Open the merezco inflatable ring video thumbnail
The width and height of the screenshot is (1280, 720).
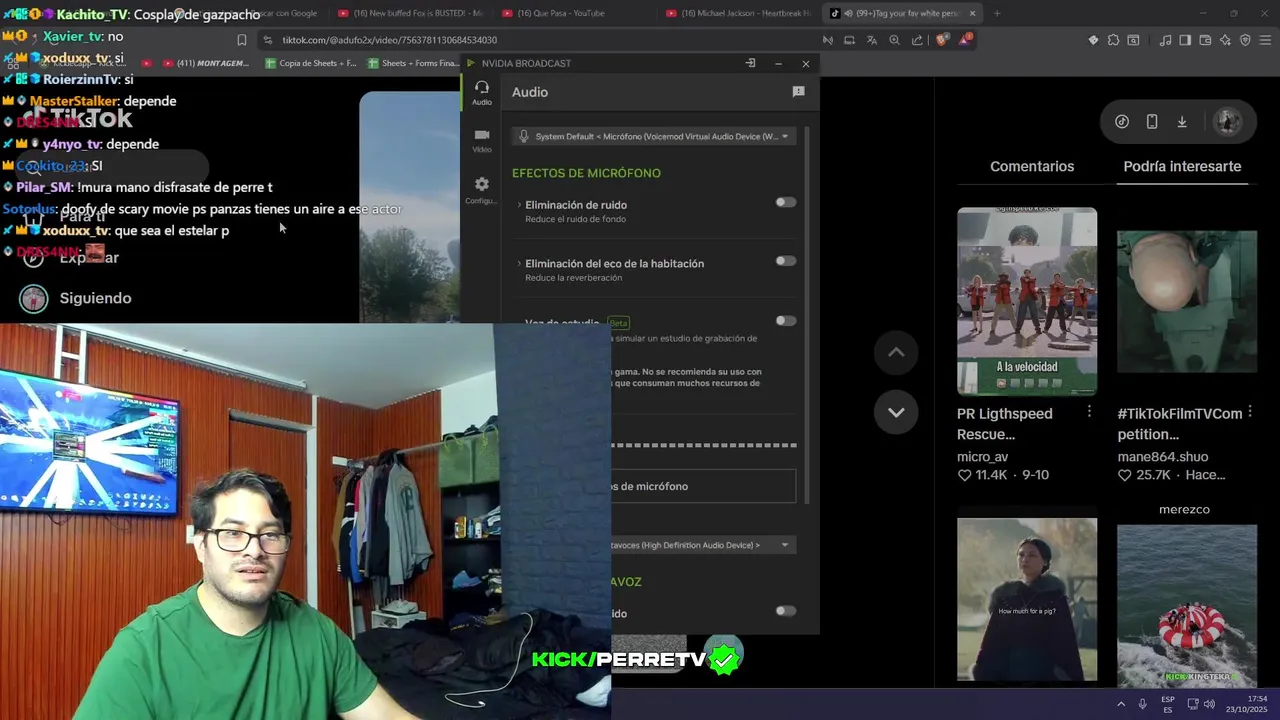[x=1187, y=605]
